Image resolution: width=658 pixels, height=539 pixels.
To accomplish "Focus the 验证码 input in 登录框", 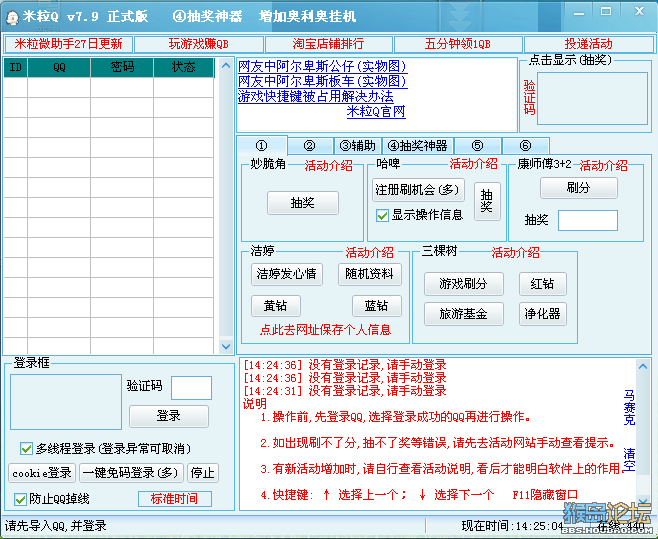I will [191, 387].
